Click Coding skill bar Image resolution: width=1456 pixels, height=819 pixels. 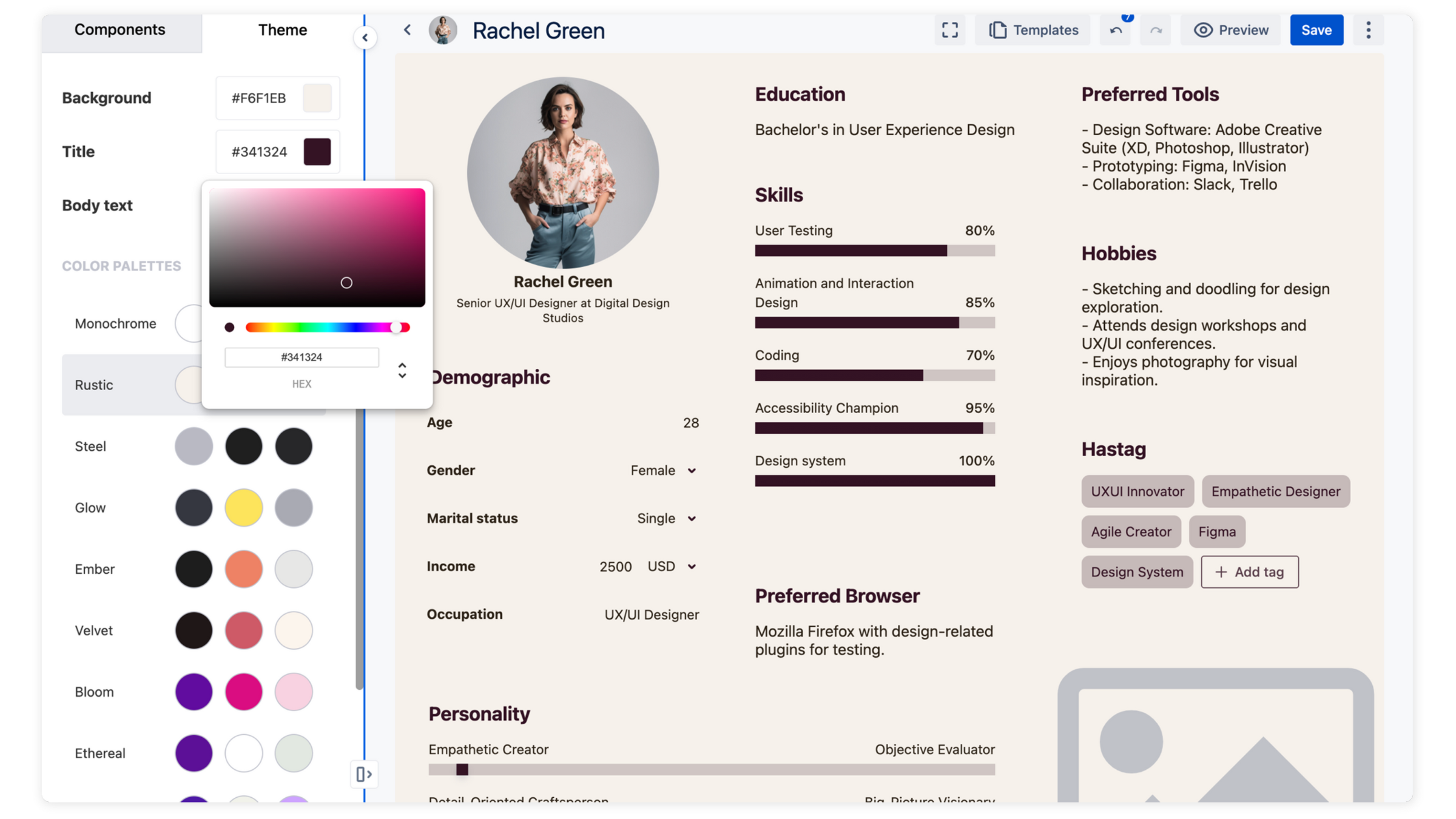click(875, 376)
